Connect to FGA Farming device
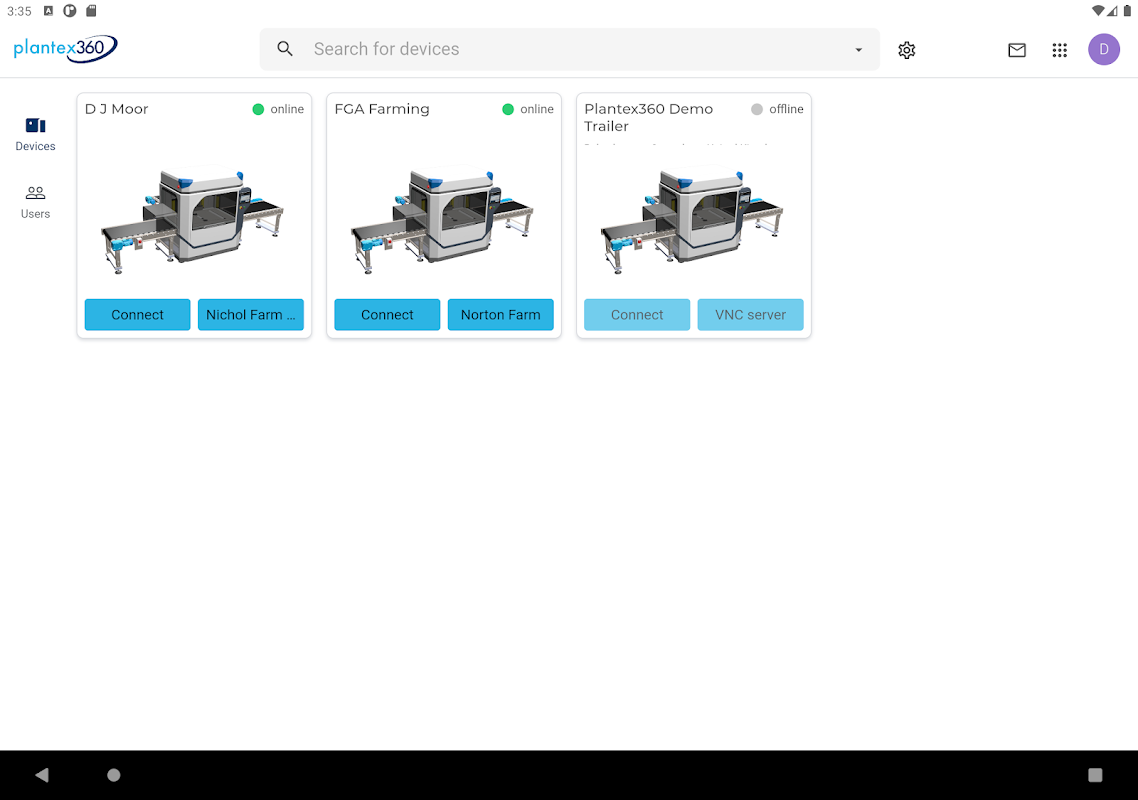This screenshot has width=1138, height=800. click(x=387, y=314)
